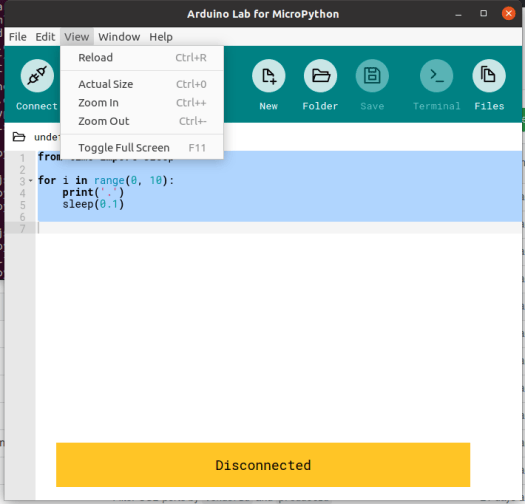525x504 pixels.
Task: Open the Terminal prompt icon
Action: (x=437, y=76)
